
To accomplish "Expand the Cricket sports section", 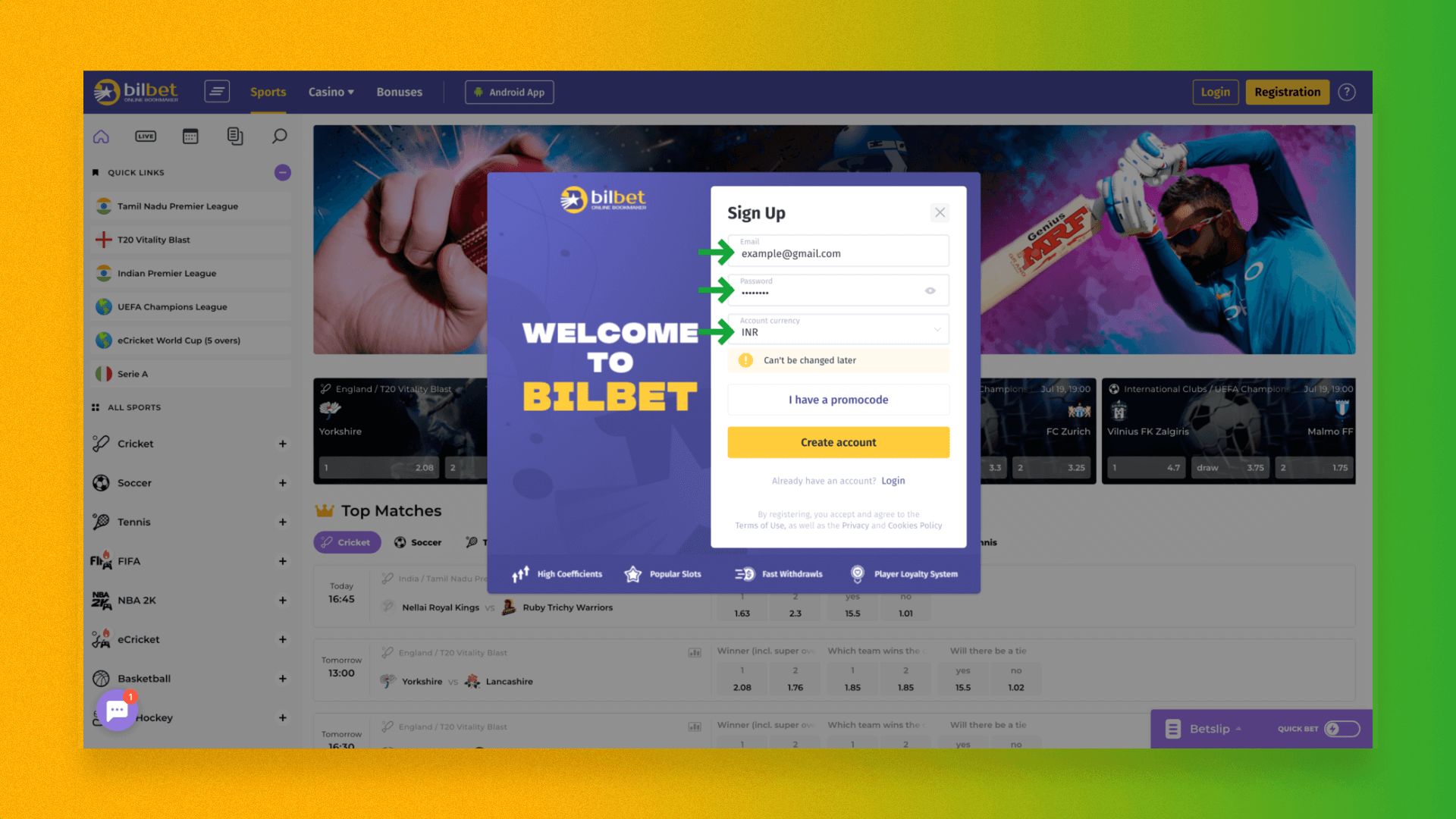I will coord(282,443).
